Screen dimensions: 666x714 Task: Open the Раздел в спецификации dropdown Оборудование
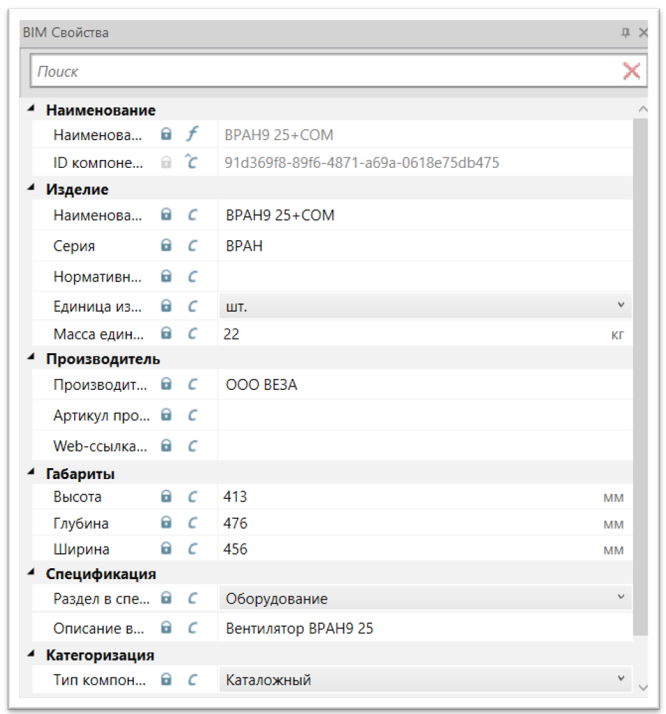click(424, 598)
